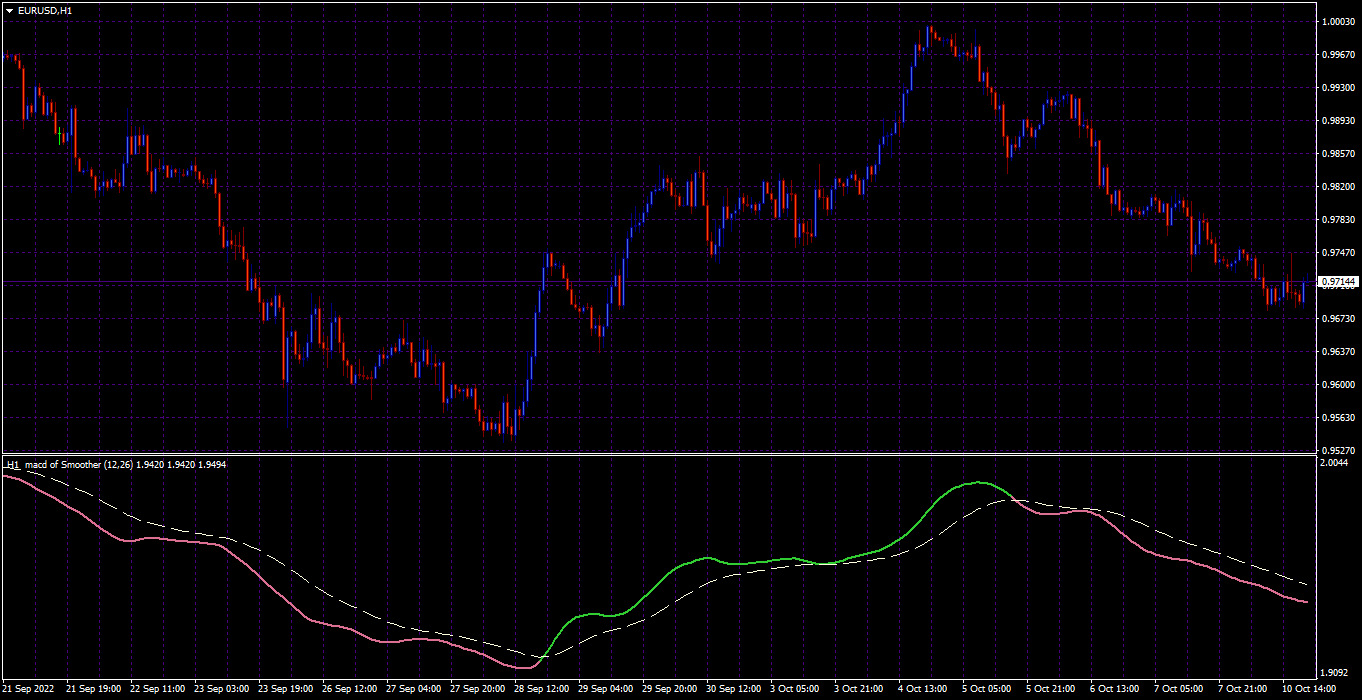The width and height of the screenshot is (1362, 700).
Task: Click the 30 Sep 12:00 time label
Action: tap(736, 689)
